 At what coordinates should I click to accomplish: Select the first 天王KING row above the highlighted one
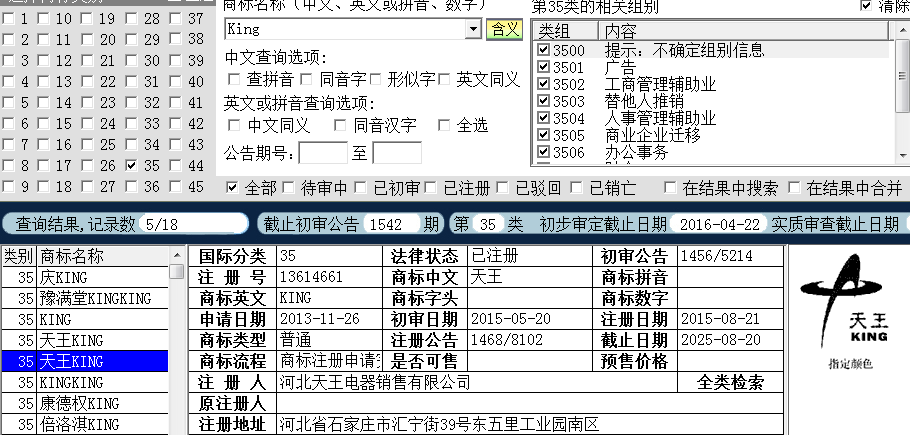[x=85, y=340]
